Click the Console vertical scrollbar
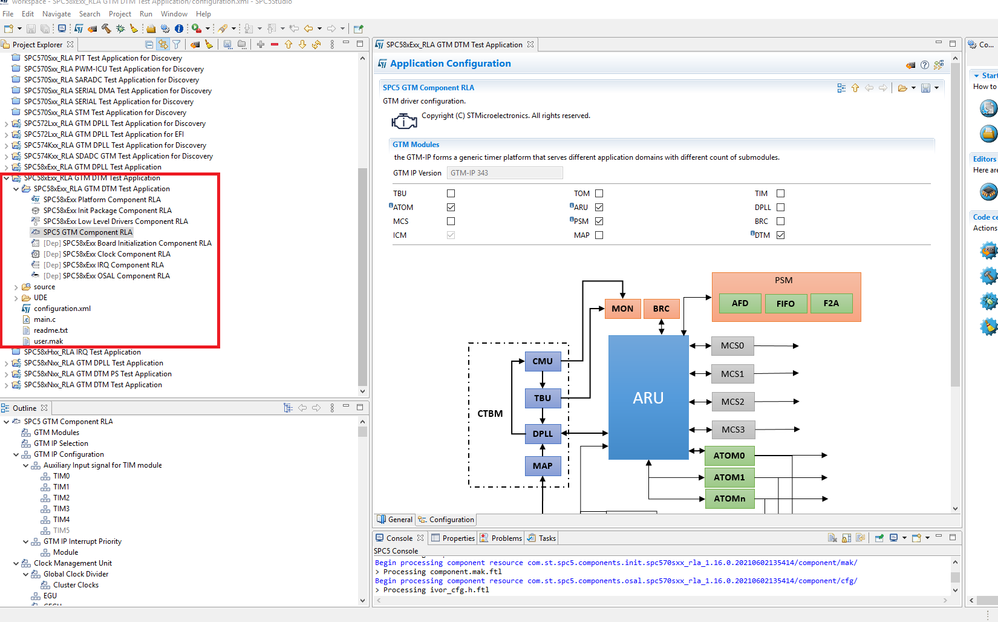Viewport: 998px width, 622px height. (x=955, y=577)
